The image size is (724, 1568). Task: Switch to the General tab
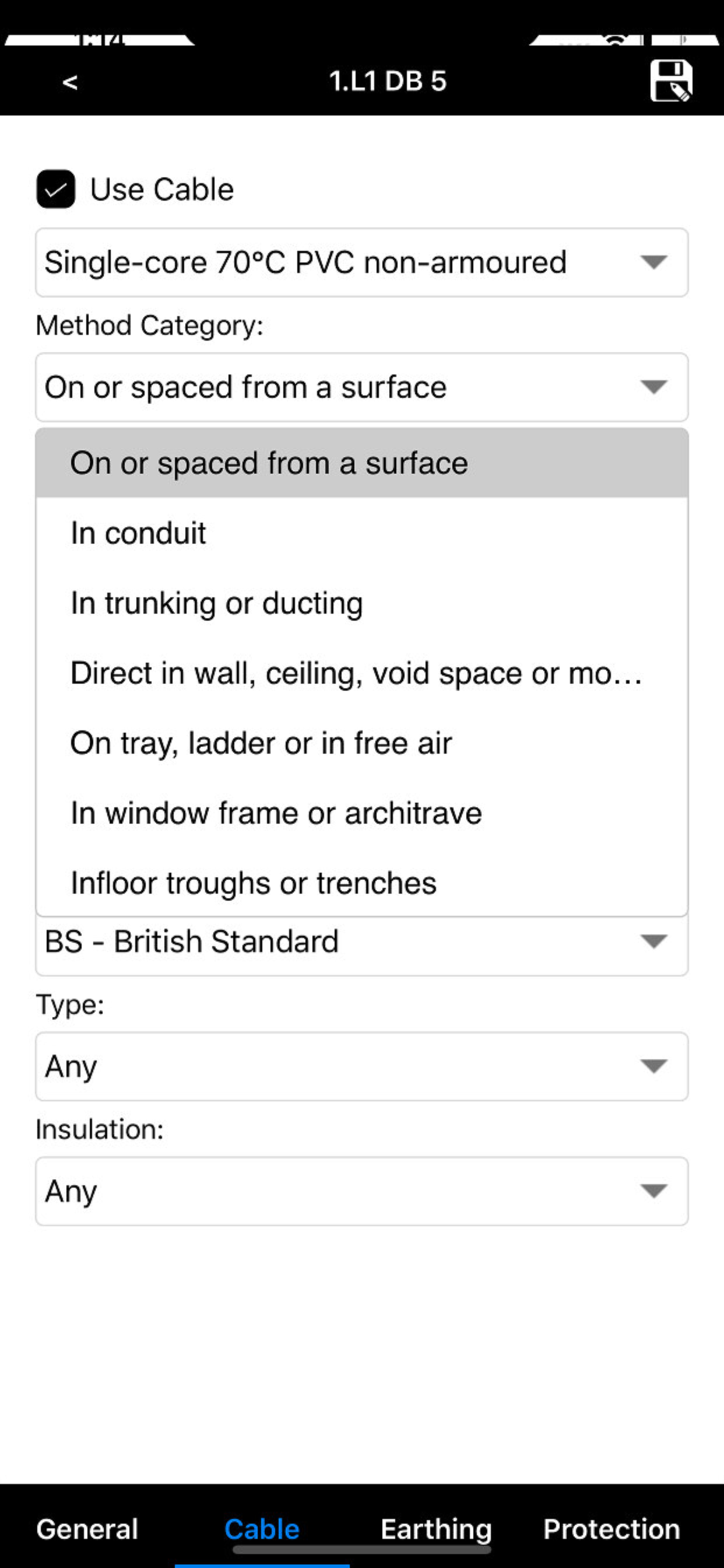pyautogui.click(x=87, y=1528)
